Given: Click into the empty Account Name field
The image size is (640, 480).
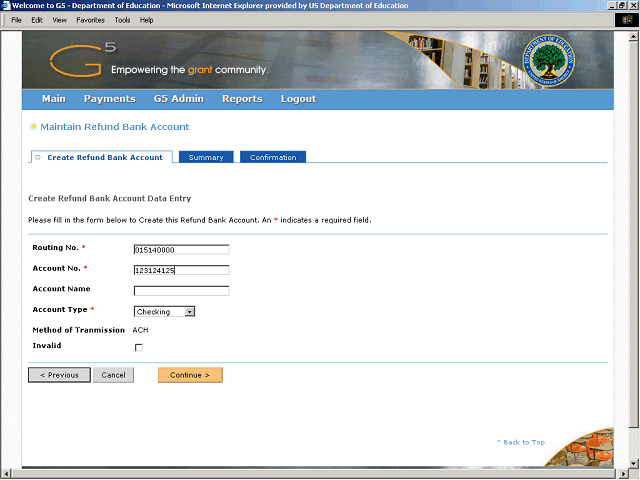Looking at the screenshot, I should click(182, 291).
